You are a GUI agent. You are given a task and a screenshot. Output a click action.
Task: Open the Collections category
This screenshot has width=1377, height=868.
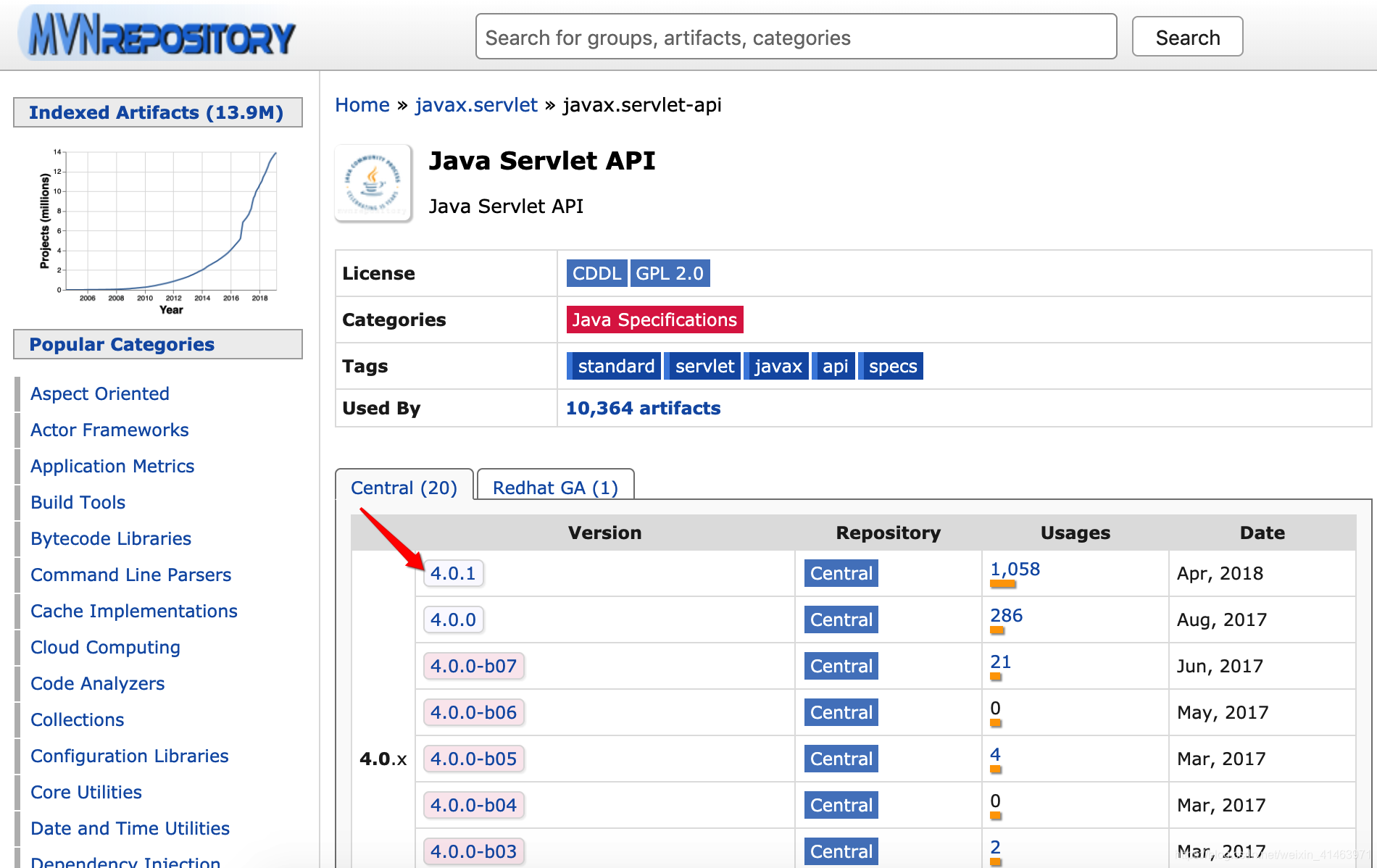[x=77, y=719]
